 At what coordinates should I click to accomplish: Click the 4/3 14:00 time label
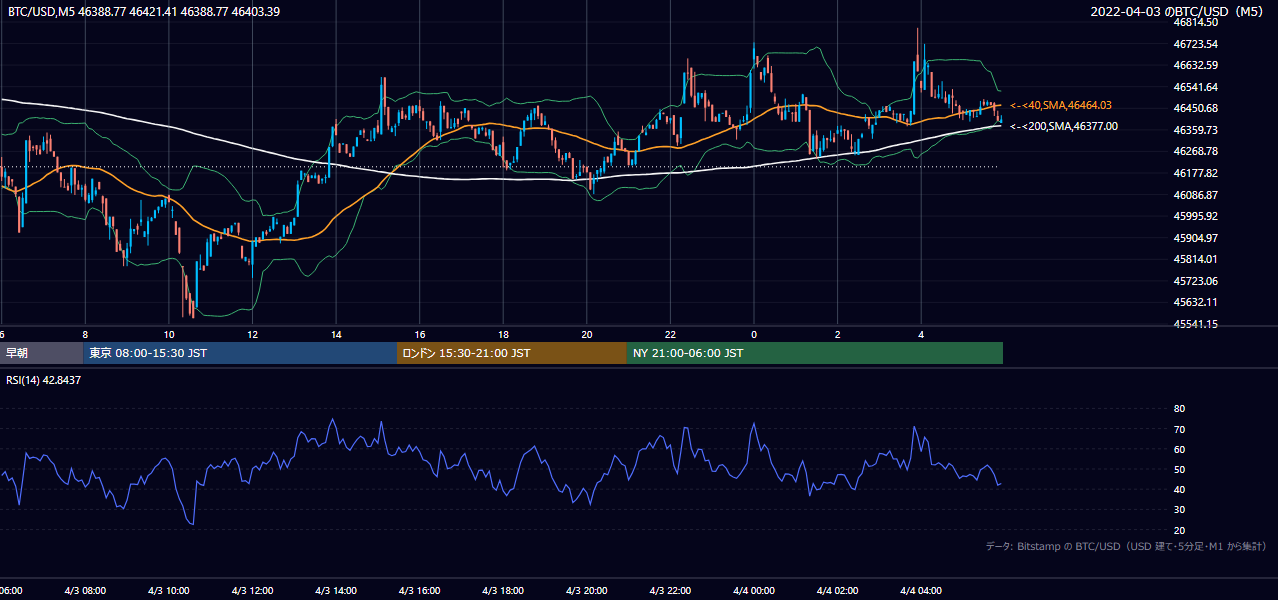point(336,591)
